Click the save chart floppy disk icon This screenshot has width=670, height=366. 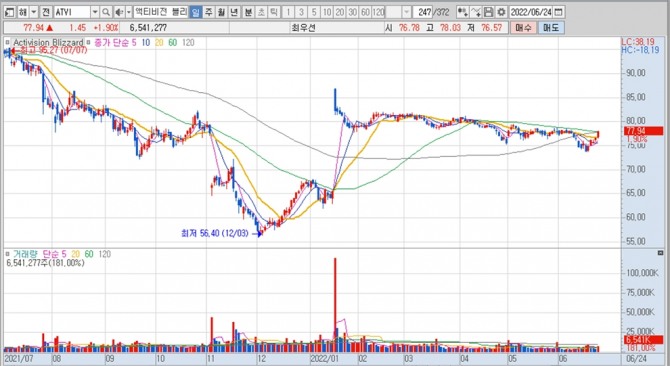tap(489, 12)
